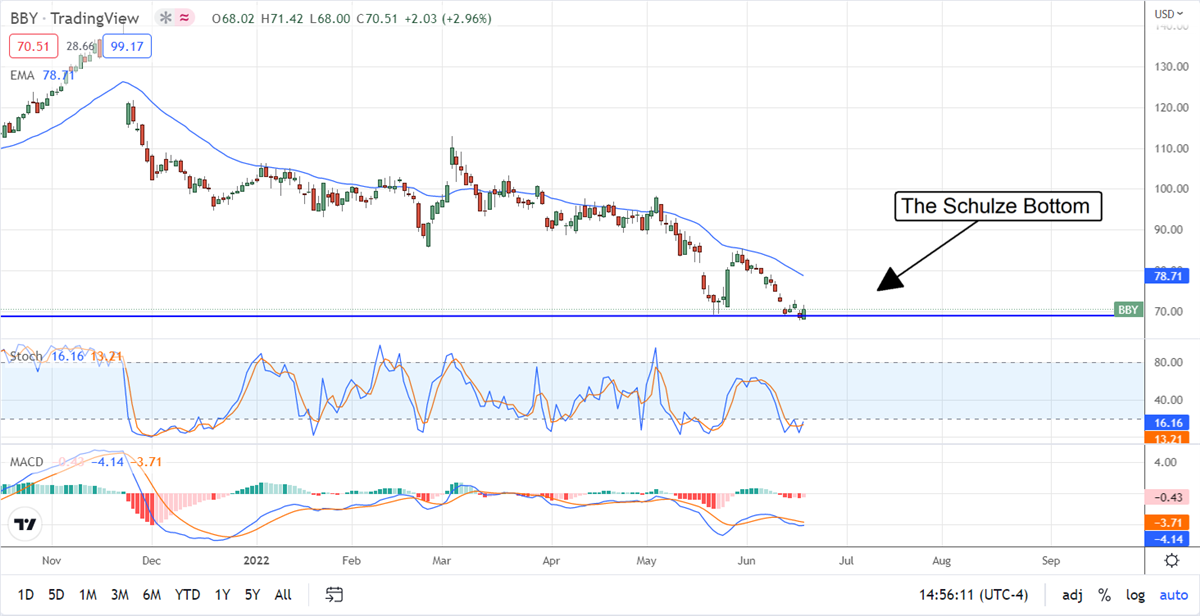The image size is (1200, 616).
Task: Toggle the adj price adjustment
Action: [x=1072, y=595]
